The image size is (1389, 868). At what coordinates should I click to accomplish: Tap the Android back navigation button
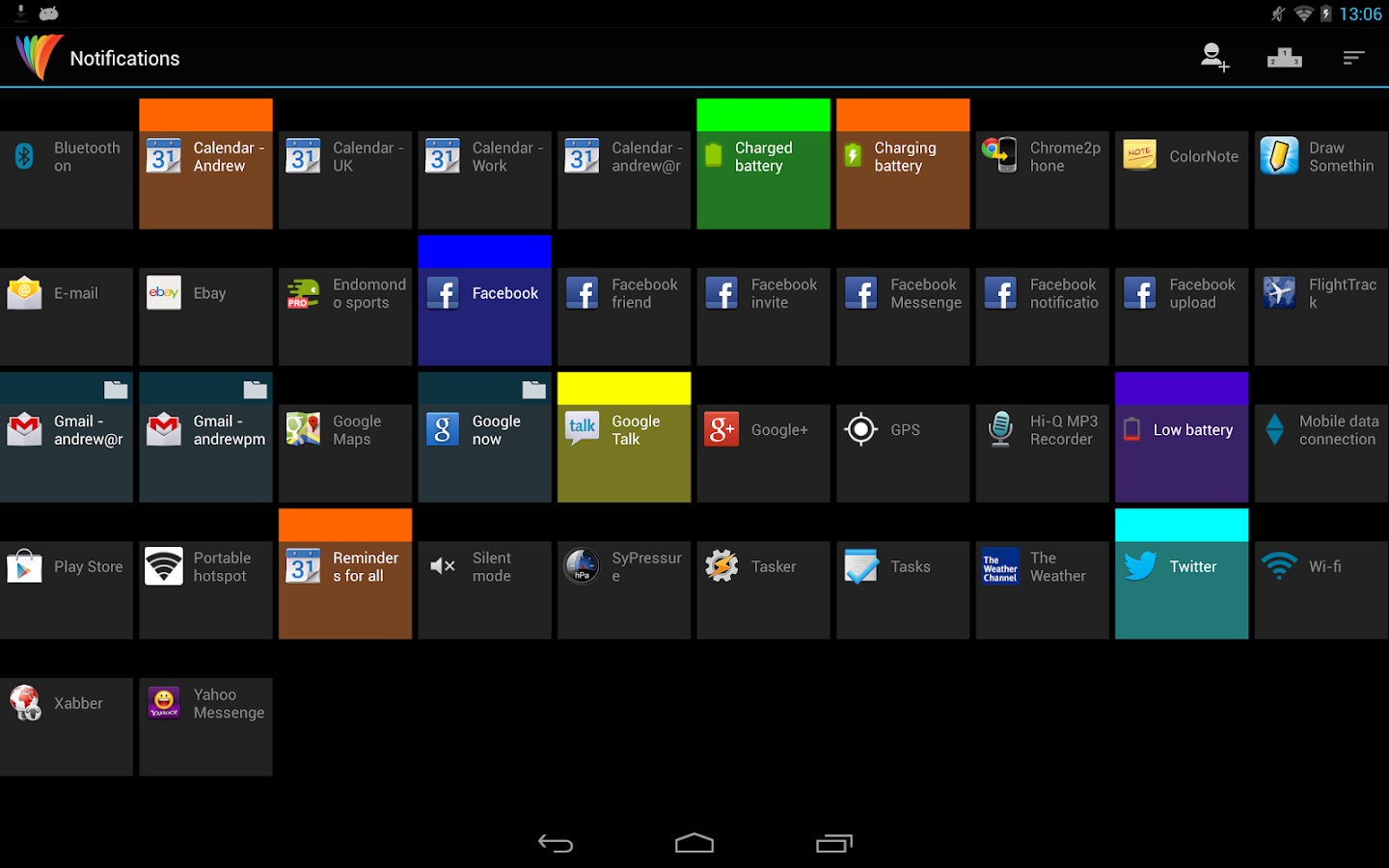pyautogui.click(x=556, y=843)
